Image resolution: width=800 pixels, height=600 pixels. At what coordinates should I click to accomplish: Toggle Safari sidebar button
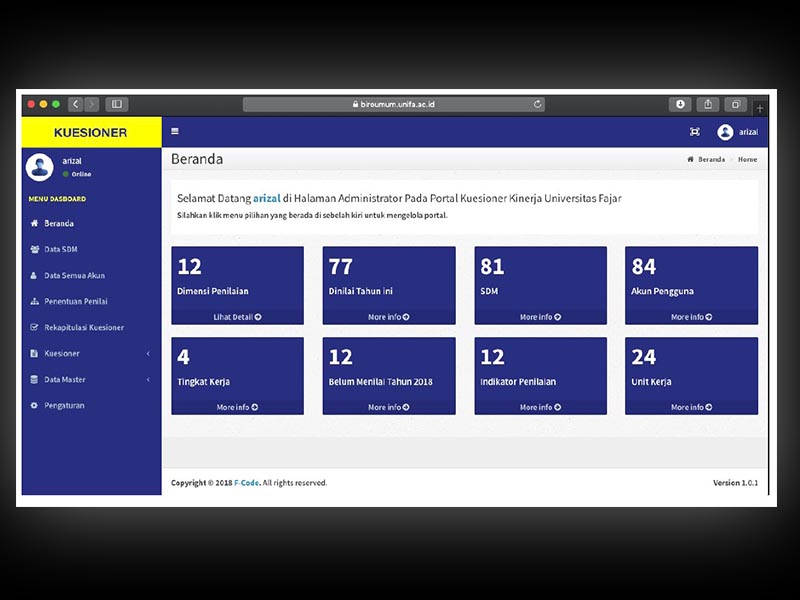click(116, 104)
